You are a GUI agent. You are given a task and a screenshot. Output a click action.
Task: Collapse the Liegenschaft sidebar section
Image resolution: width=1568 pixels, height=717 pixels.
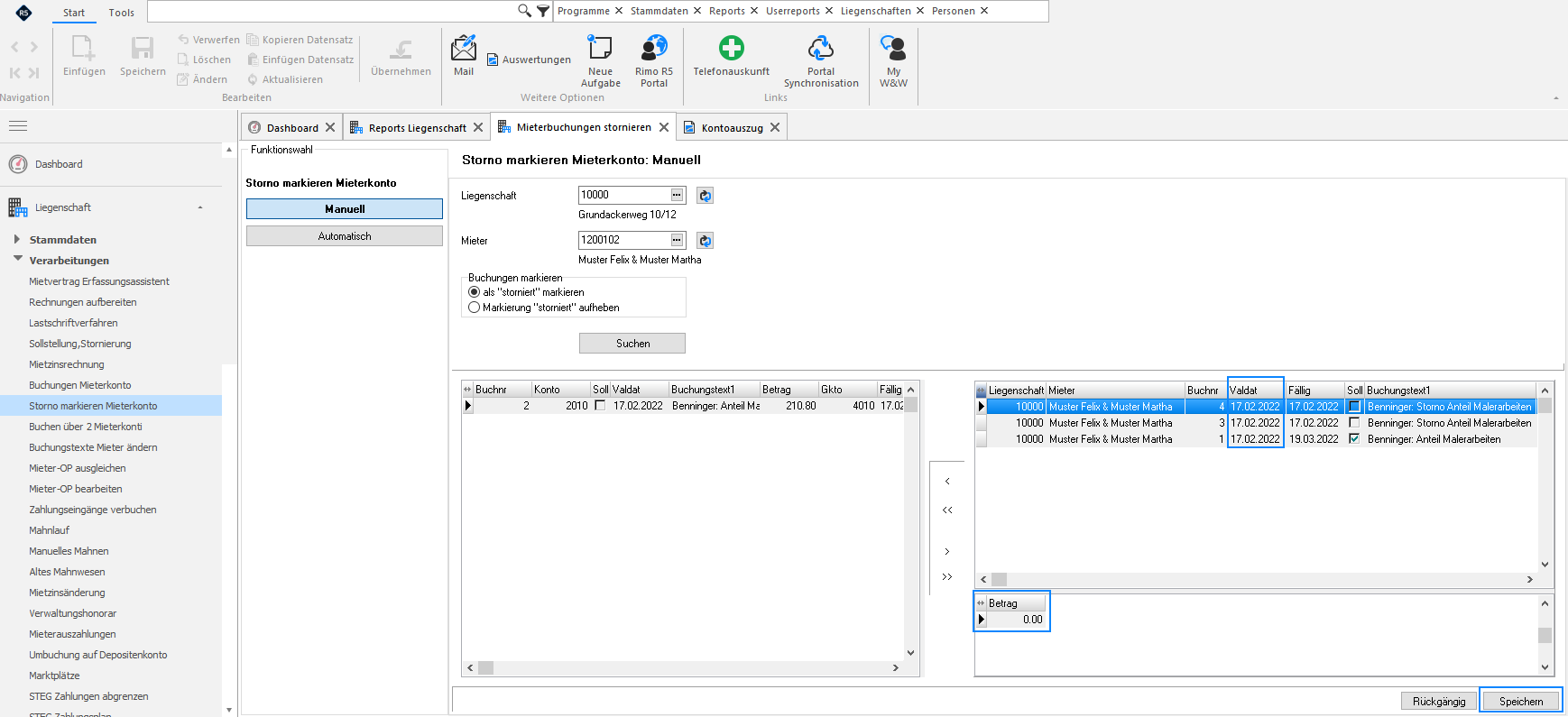click(x=200, y=207)
